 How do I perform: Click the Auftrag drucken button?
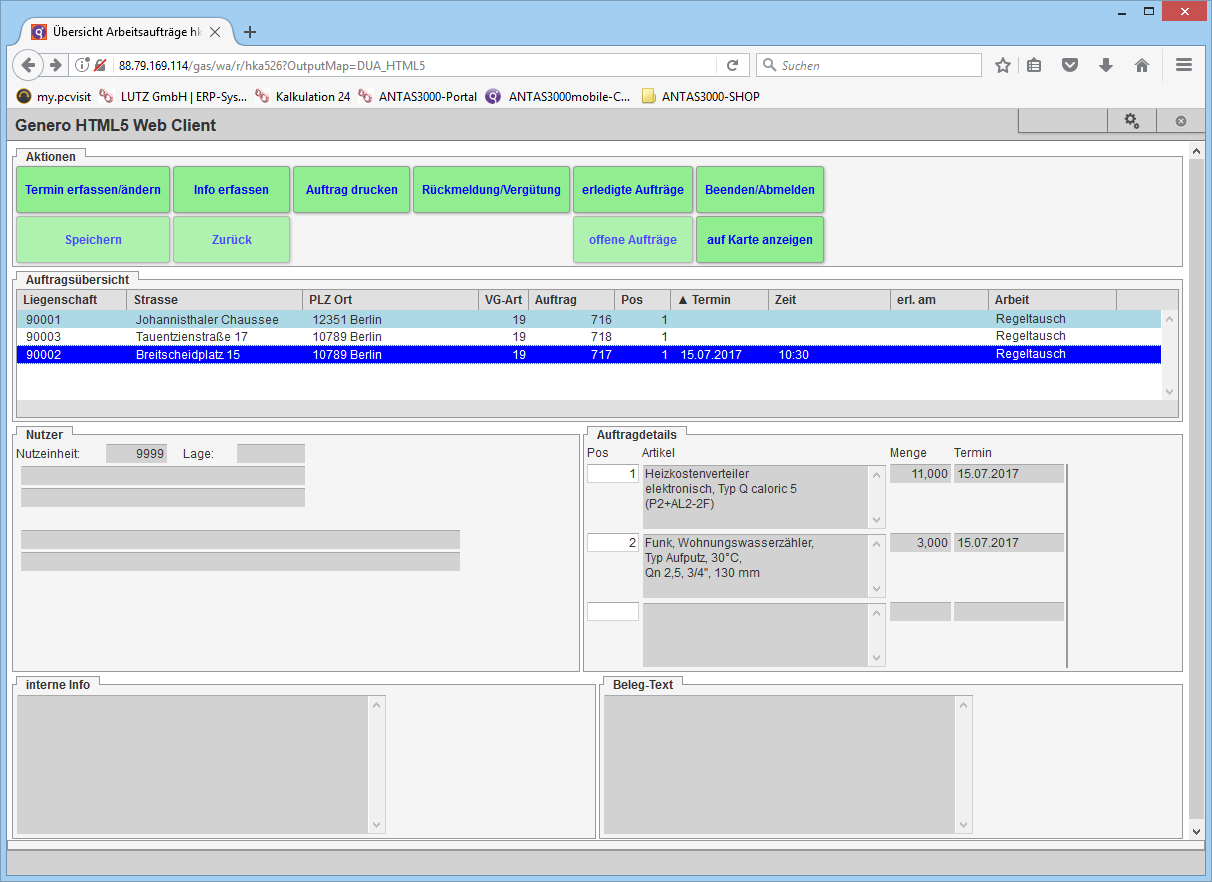pos(352,190)
